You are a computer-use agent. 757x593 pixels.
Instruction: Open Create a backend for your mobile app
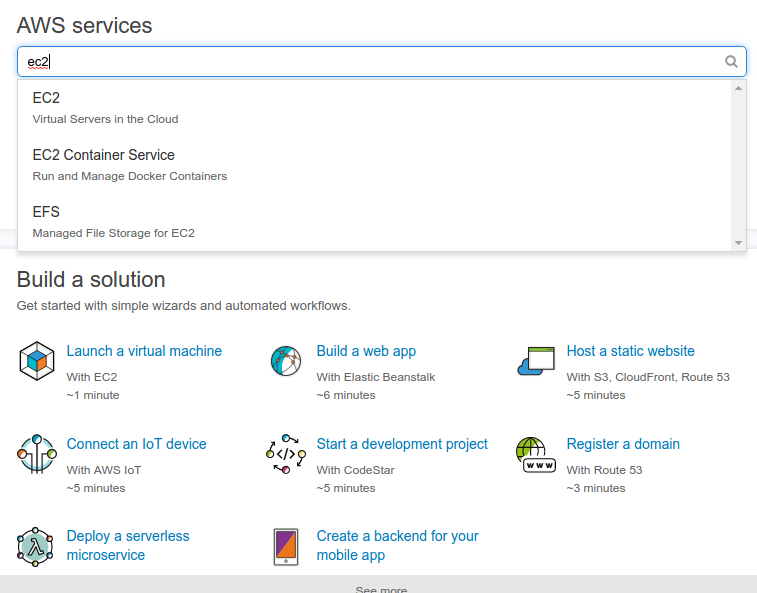coord(397,546)
